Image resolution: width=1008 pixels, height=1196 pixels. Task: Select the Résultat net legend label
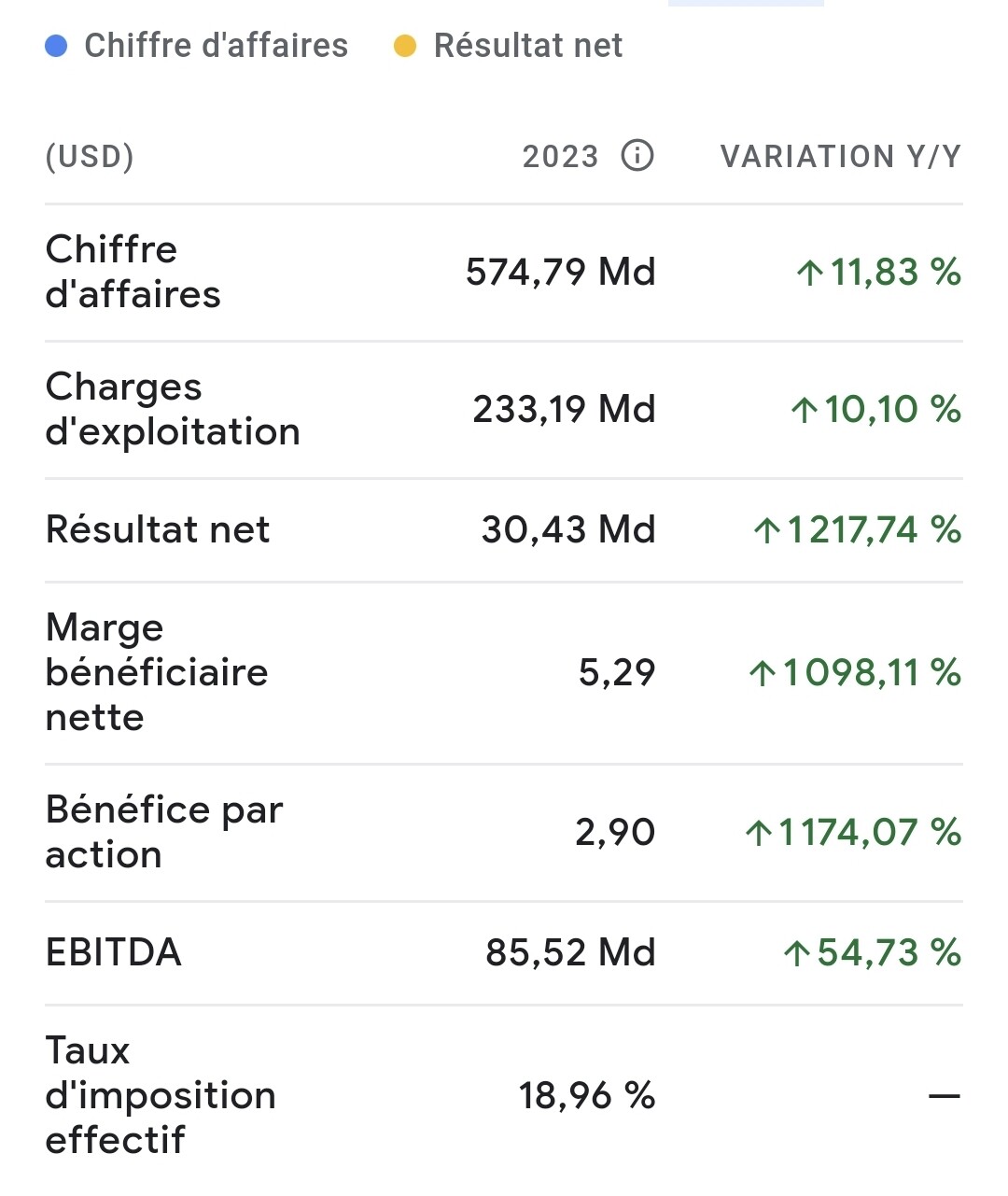click(x=528, y=46)
